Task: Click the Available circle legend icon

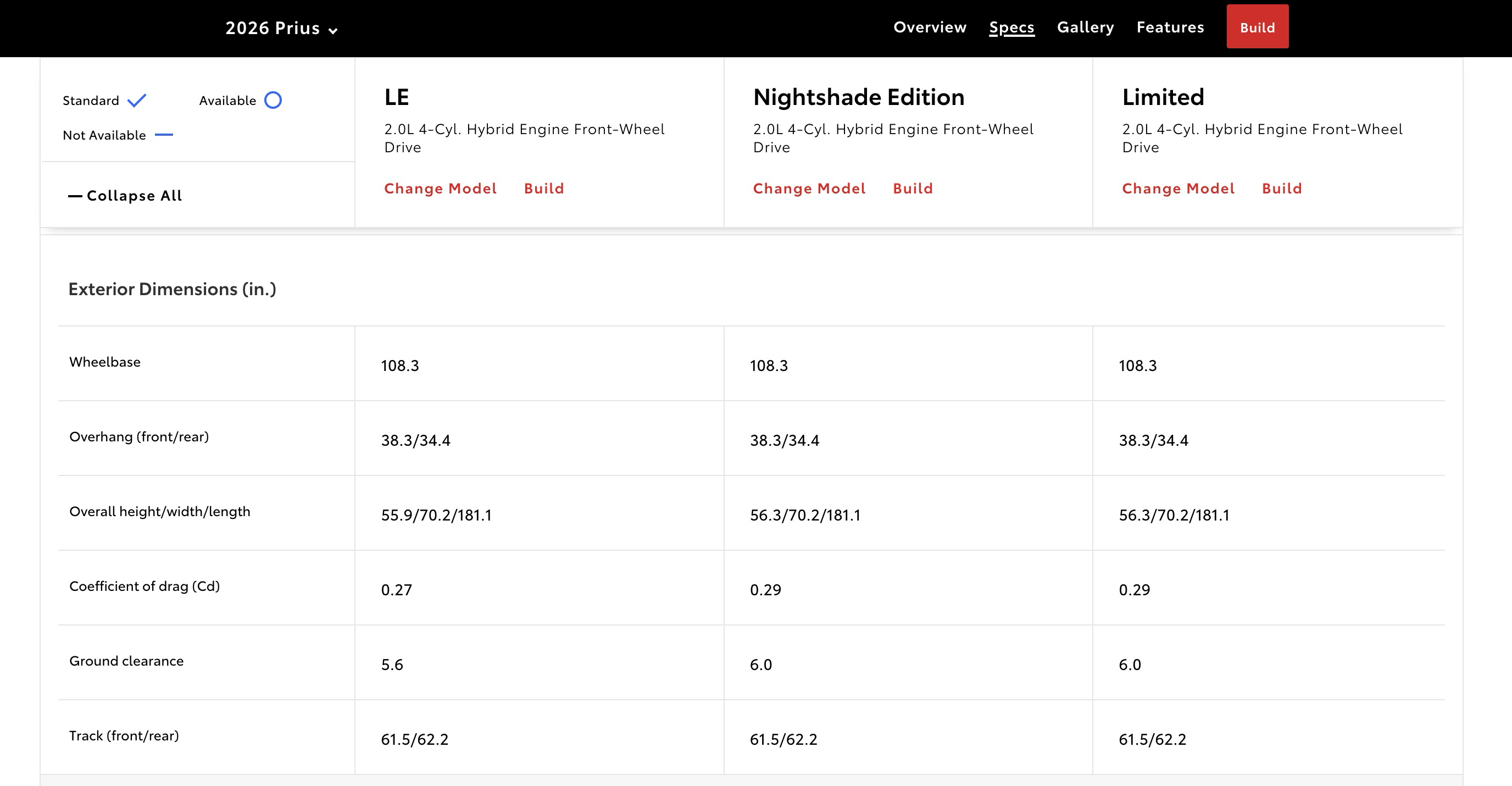Action: point(273,101)
